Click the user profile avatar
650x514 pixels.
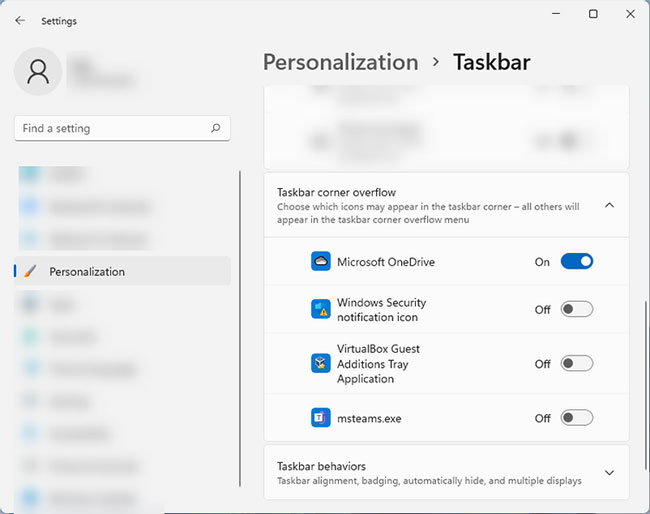click(x=39, y=72)
